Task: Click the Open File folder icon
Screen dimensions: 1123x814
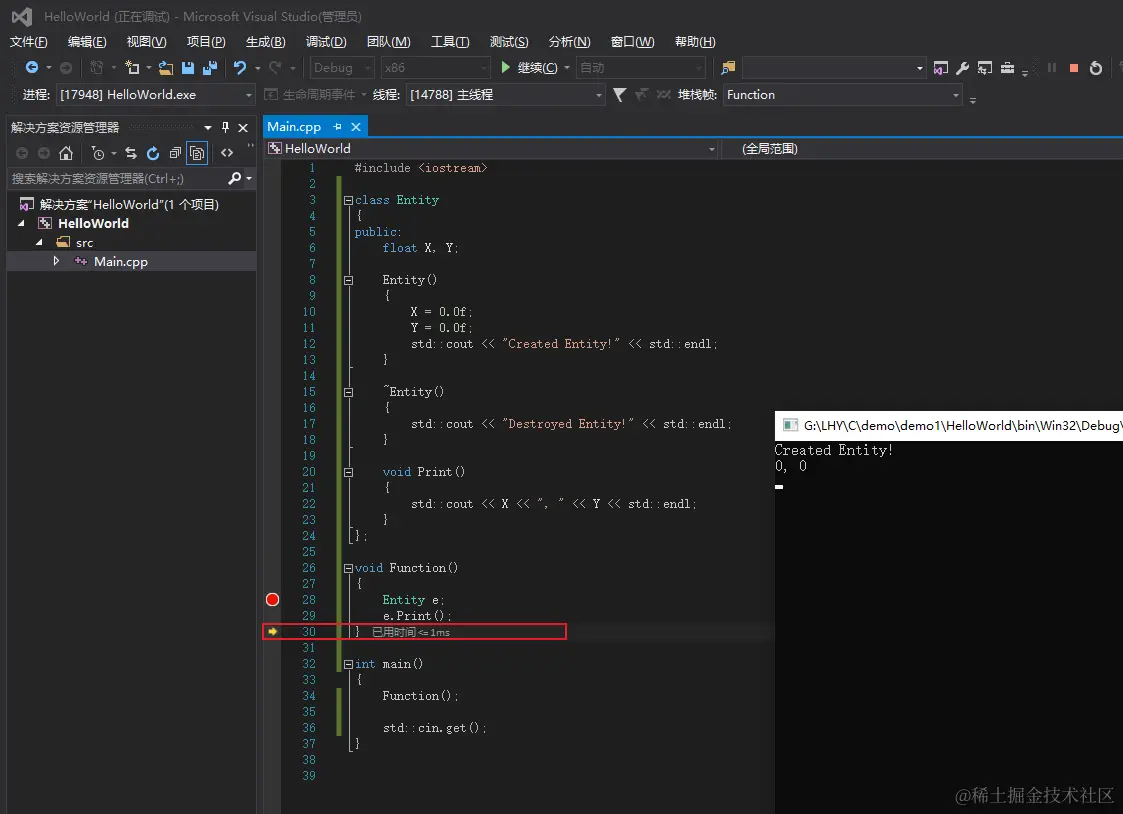Action: [165, 67]
